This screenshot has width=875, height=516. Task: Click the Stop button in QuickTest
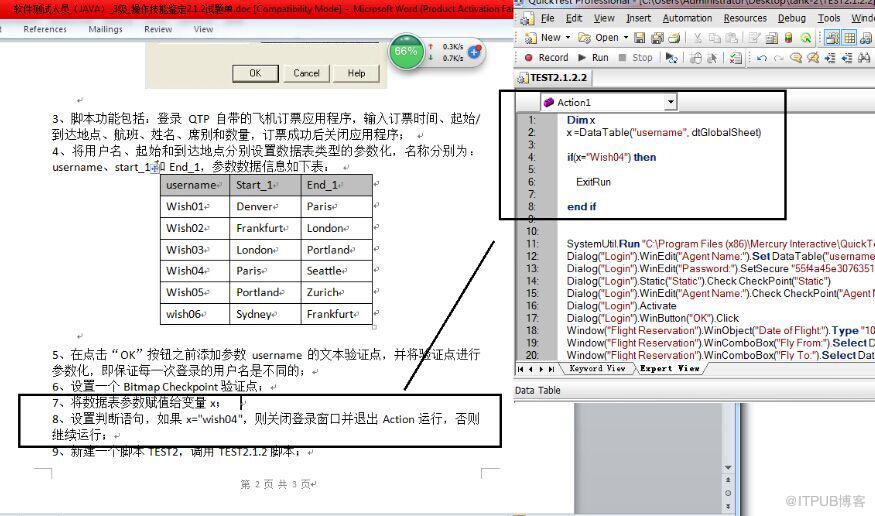click(635, 57)
